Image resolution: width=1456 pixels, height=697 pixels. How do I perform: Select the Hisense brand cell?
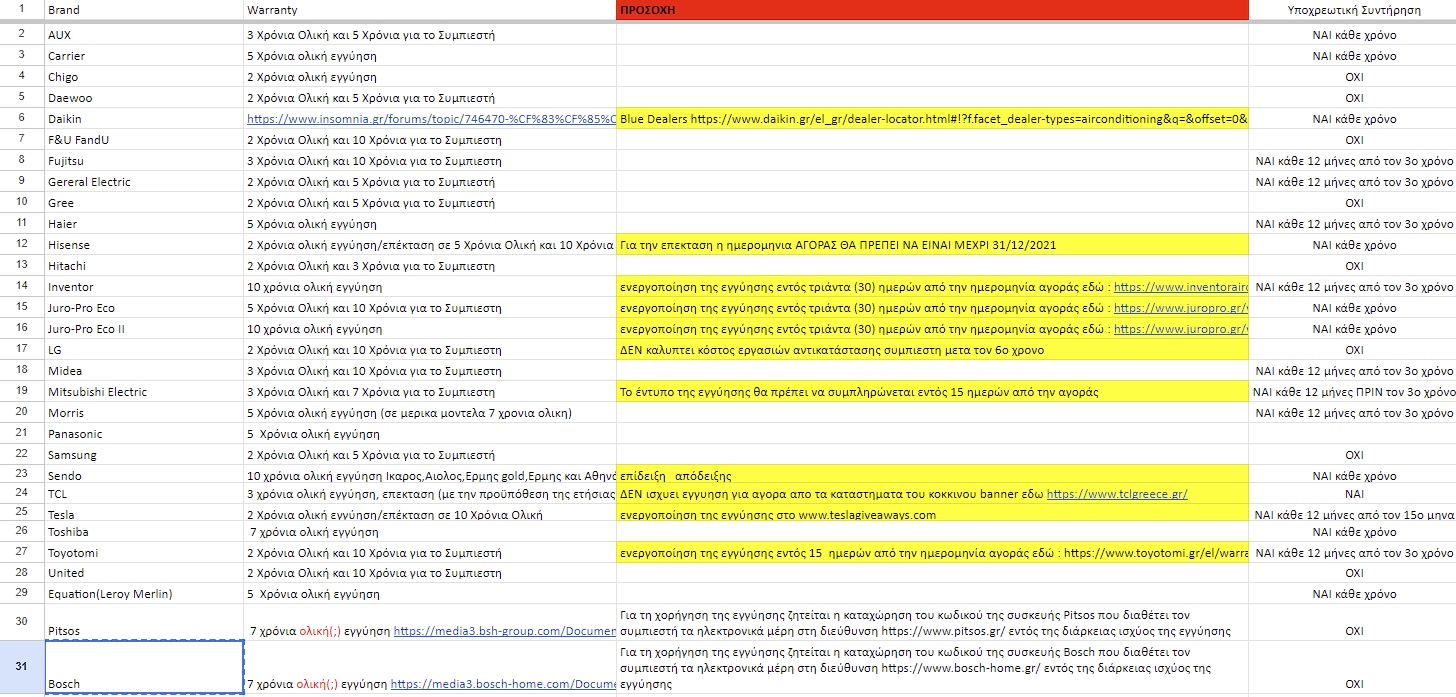tap(144, 245)
